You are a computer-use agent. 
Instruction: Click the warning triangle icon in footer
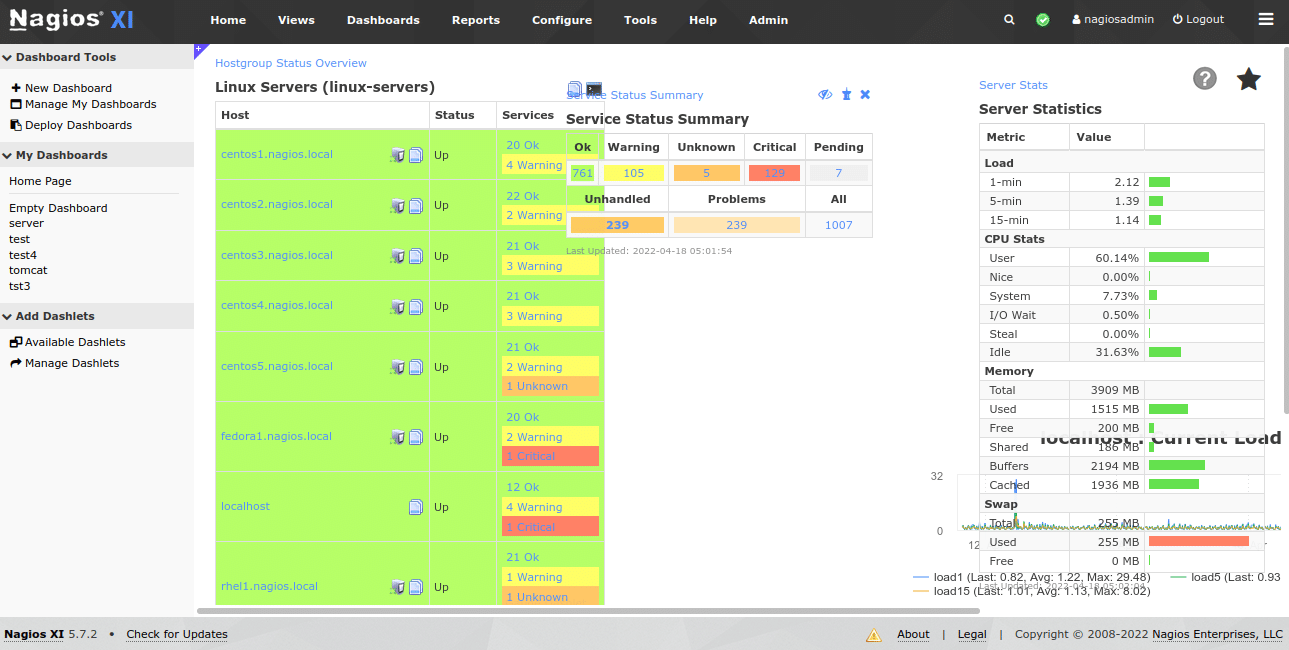pos(873,634)
